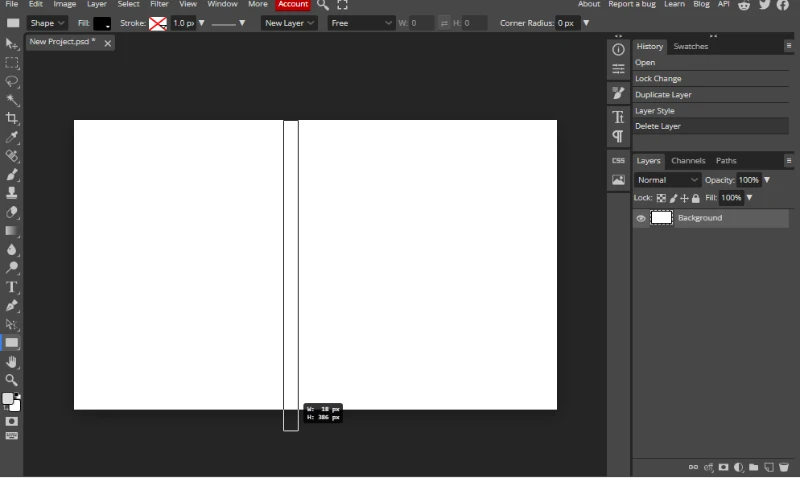The width and height of the screenshot is (800, 478).
Task: Toggle the width-height link button
Action: point(444,23)
